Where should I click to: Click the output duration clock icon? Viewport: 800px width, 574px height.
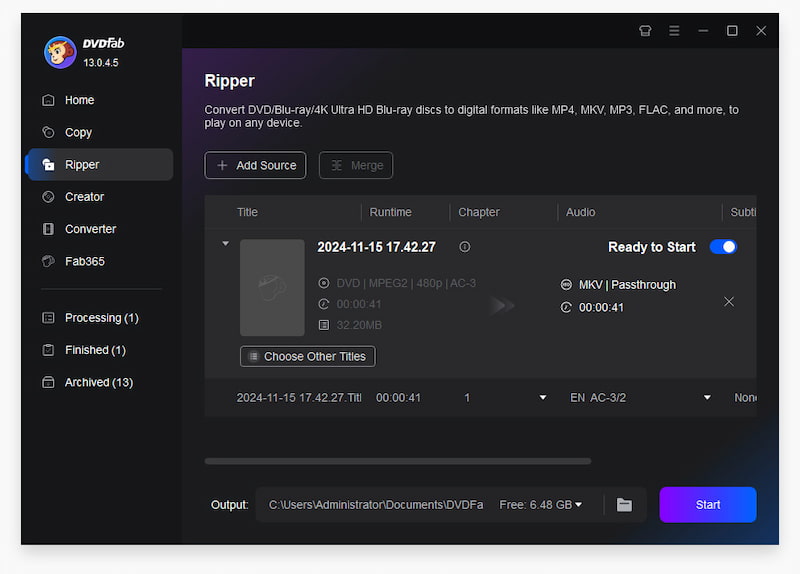[x=566, y=307]
